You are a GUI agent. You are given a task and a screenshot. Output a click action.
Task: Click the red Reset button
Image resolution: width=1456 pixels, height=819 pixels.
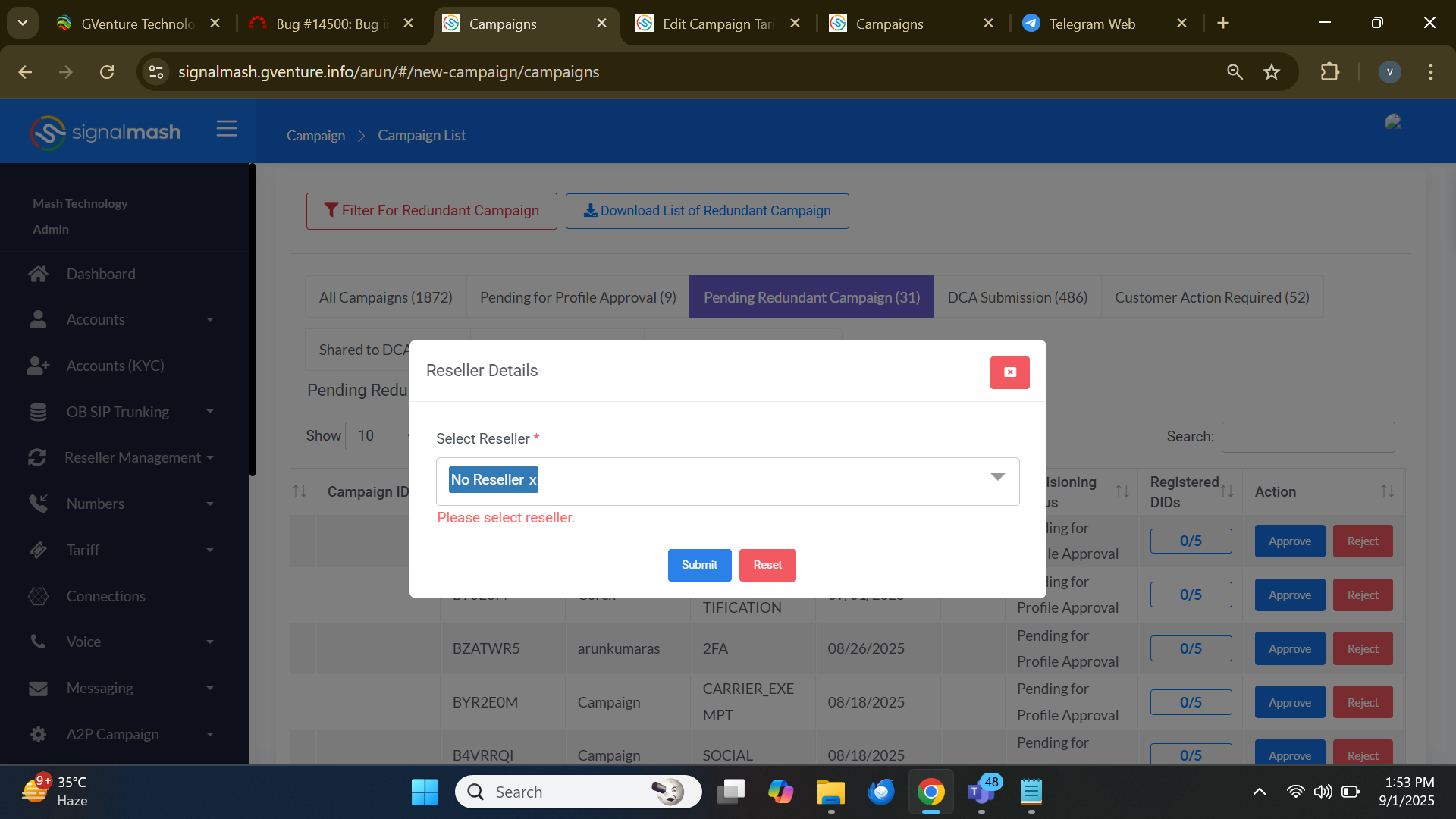coord(767,565)
